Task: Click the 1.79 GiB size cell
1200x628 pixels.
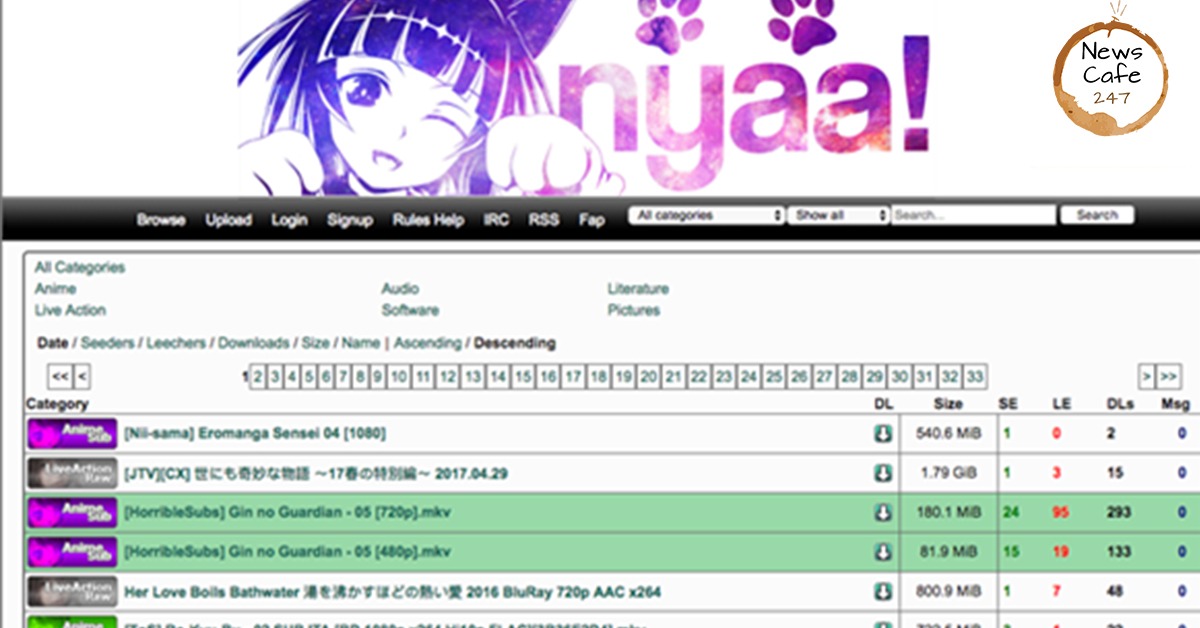Action: pos(949,473)
